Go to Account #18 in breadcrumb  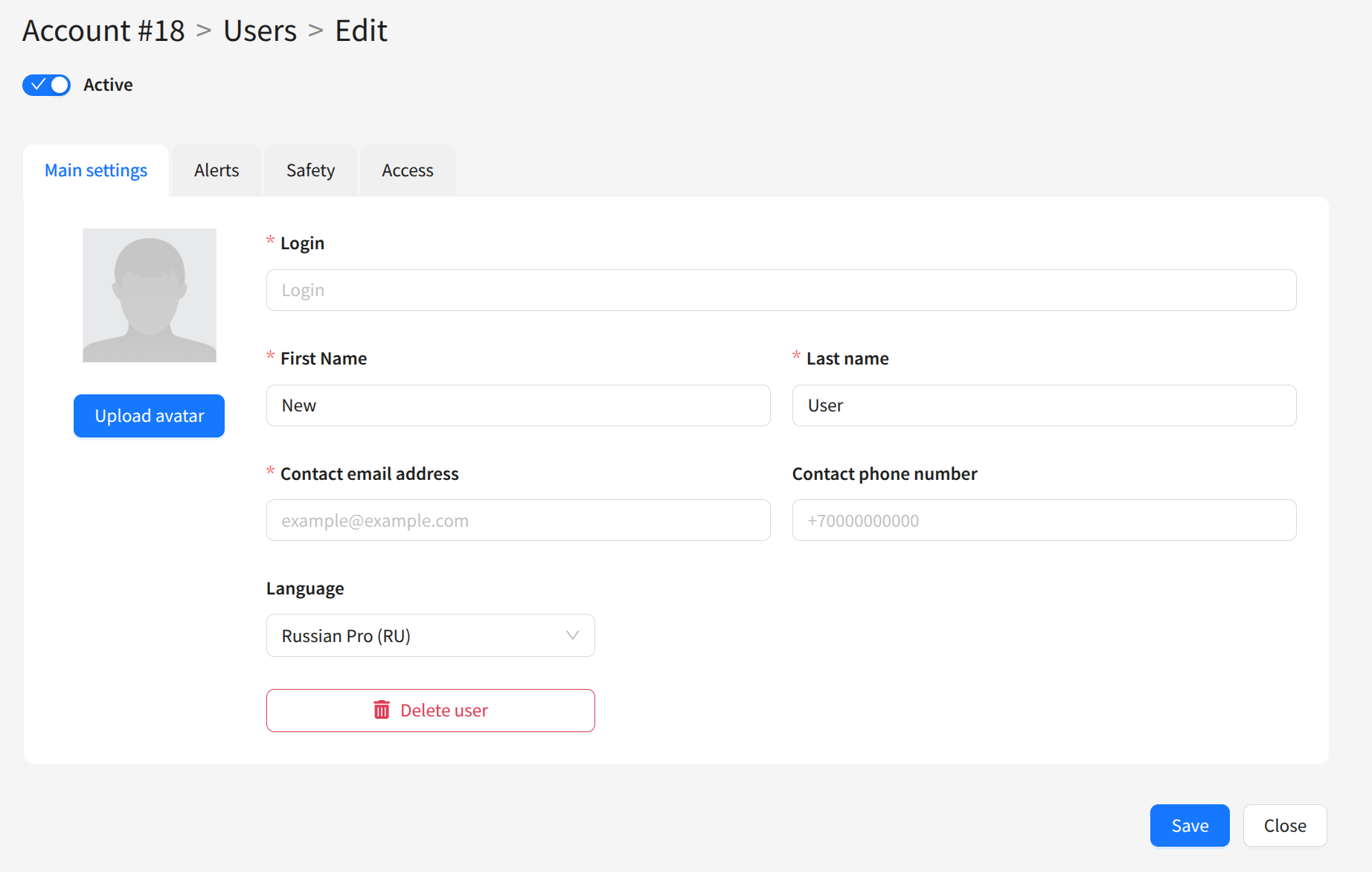pyautogui.click(x=103, y=31)
